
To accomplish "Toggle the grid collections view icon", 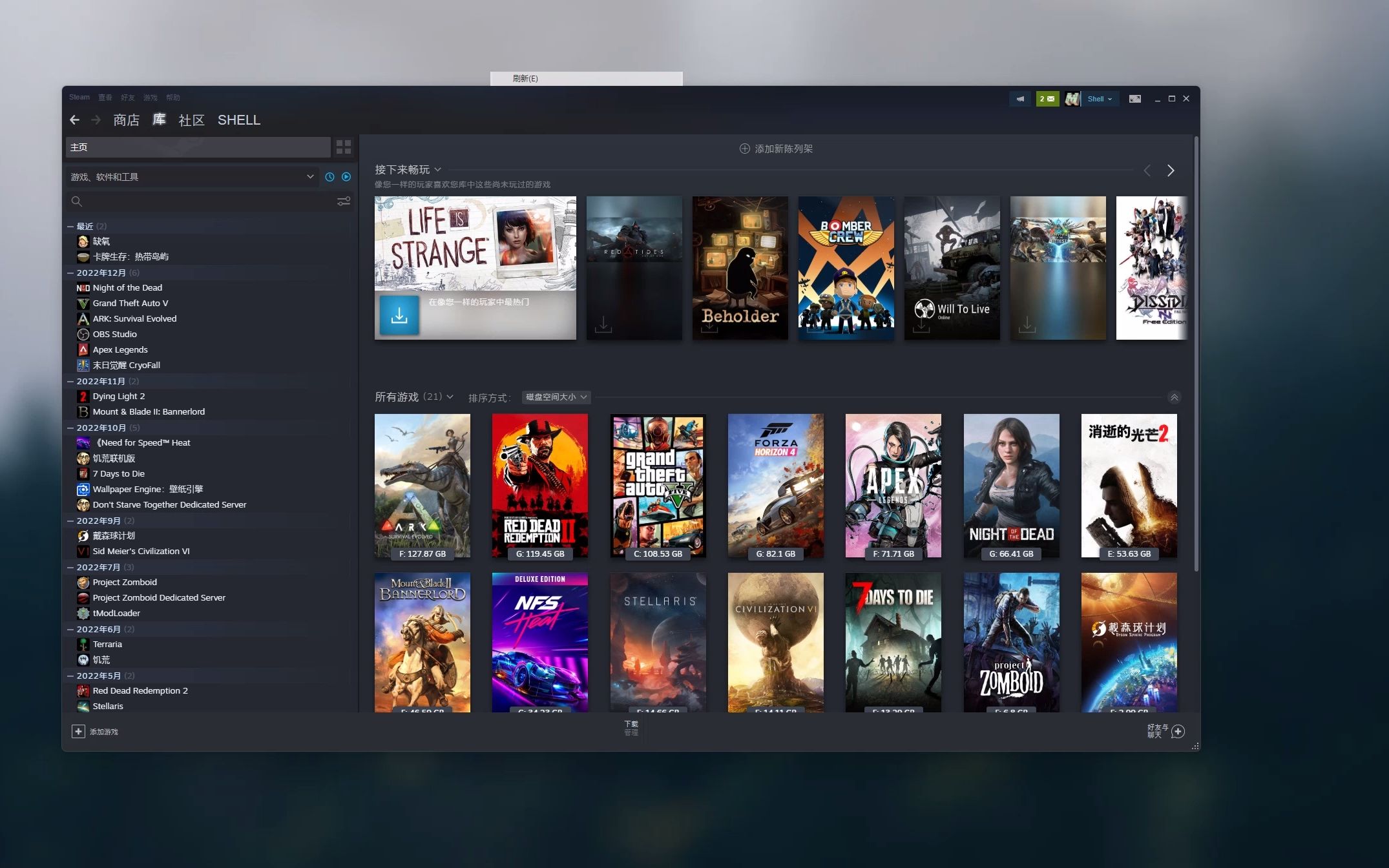I will [x=344, y=147].
